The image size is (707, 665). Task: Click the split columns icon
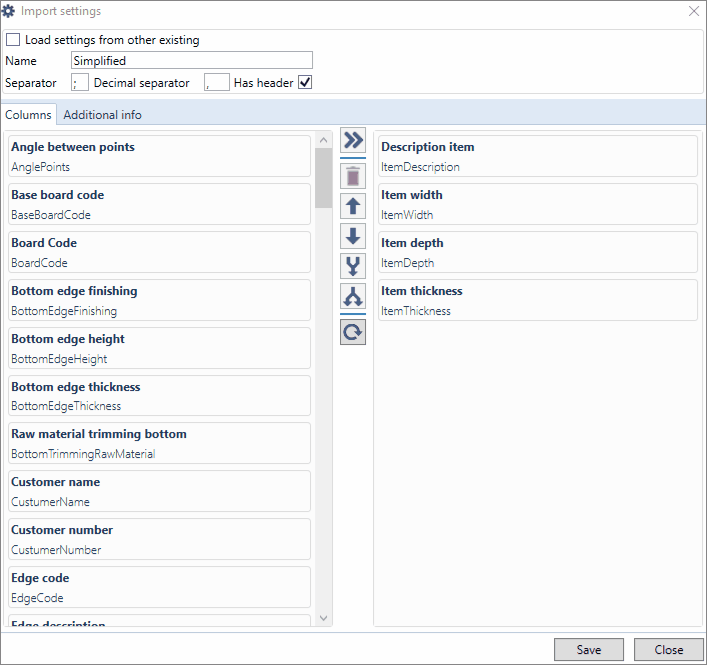353,296
